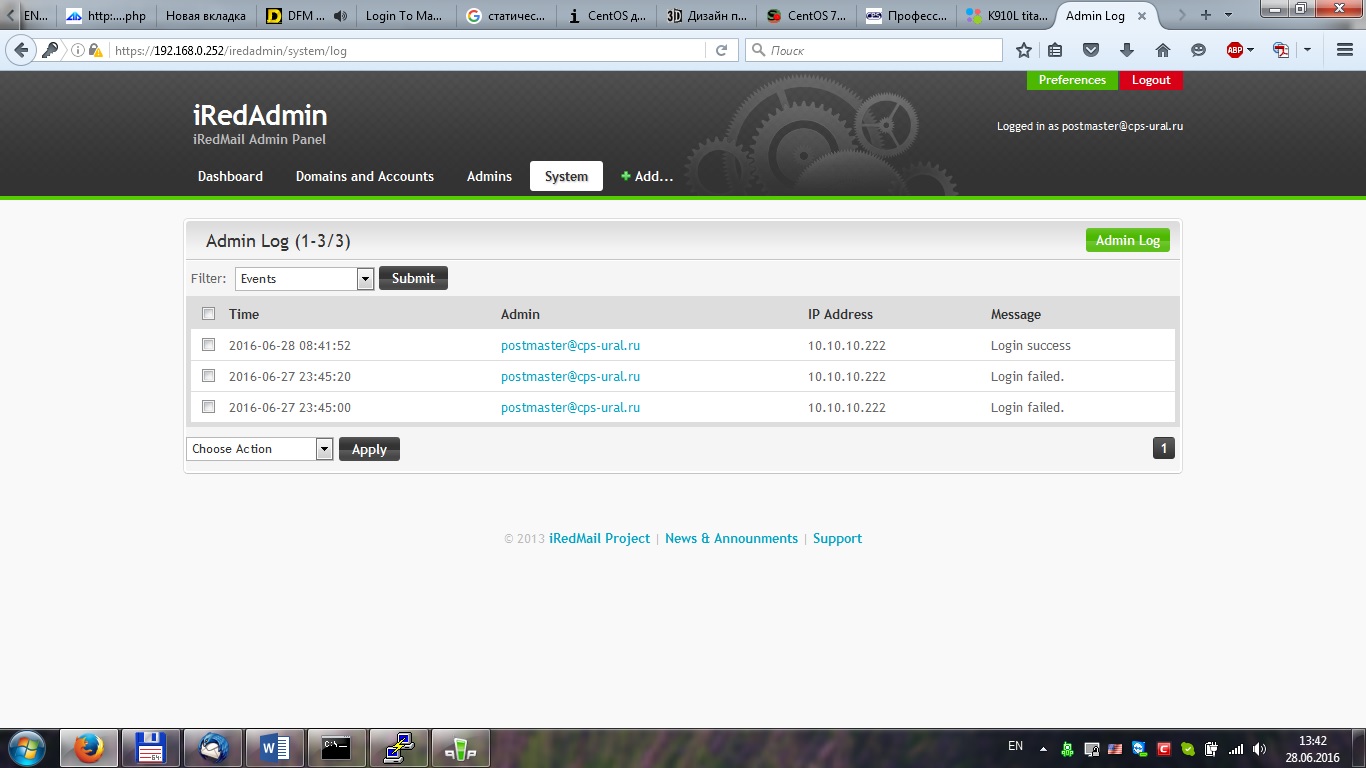Open Microsoft Word from the taskbar

pos(275,748)
